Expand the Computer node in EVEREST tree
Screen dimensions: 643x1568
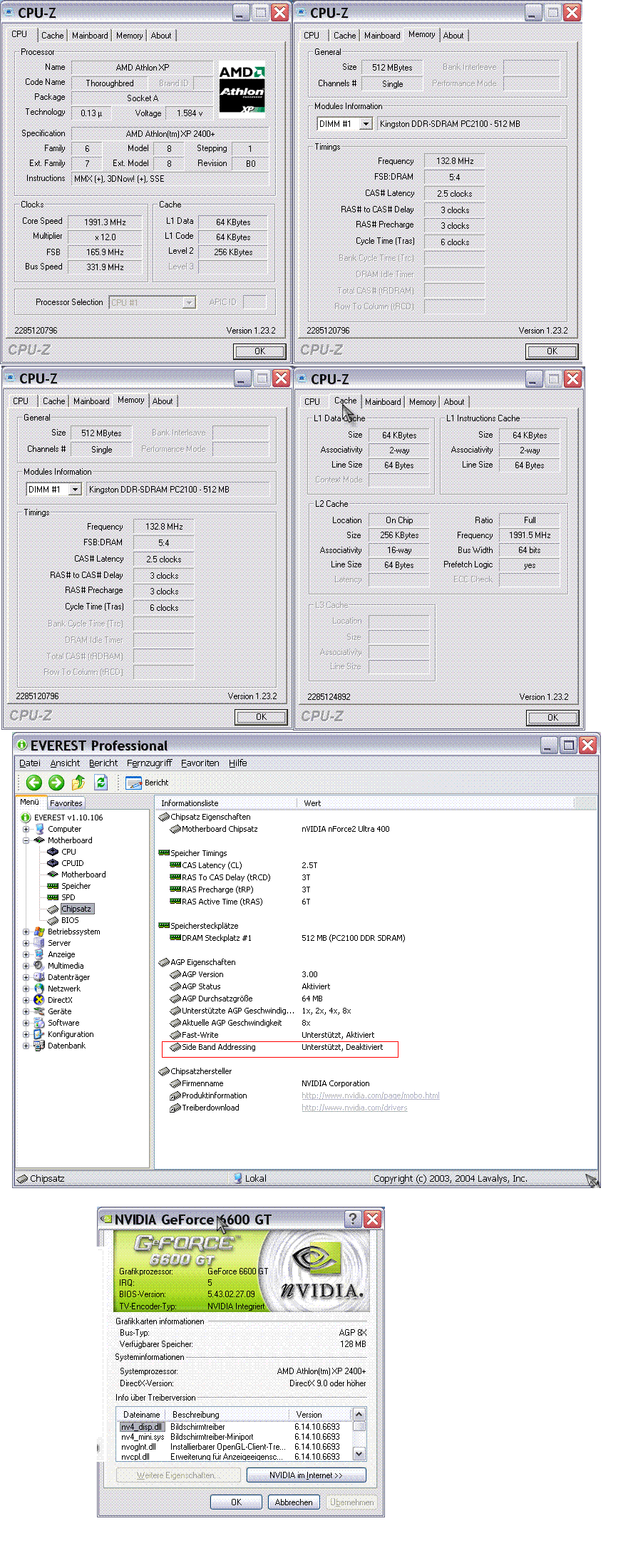[26, 829]
